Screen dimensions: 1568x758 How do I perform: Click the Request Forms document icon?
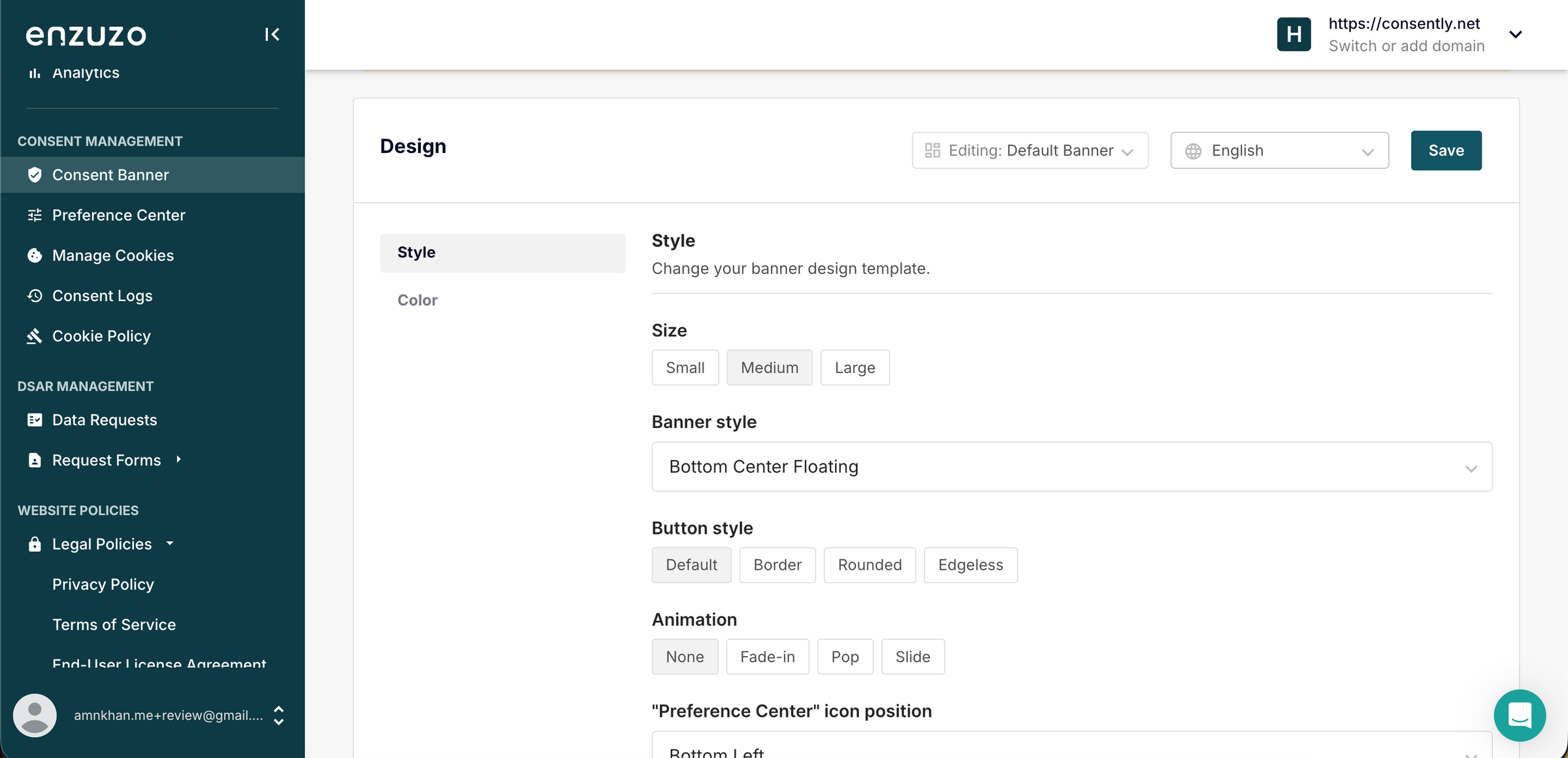pos(35,461)
